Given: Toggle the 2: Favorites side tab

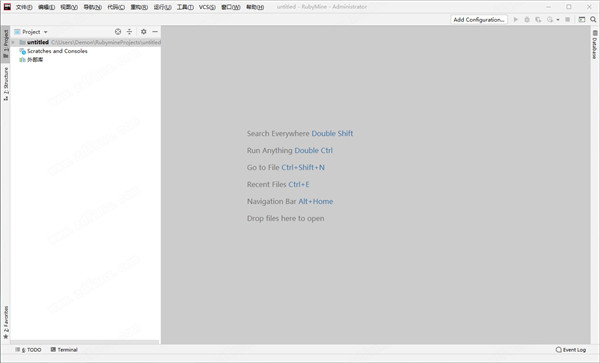Looking at the screenshot, I should pyautogui.click(x=6, y=322).
